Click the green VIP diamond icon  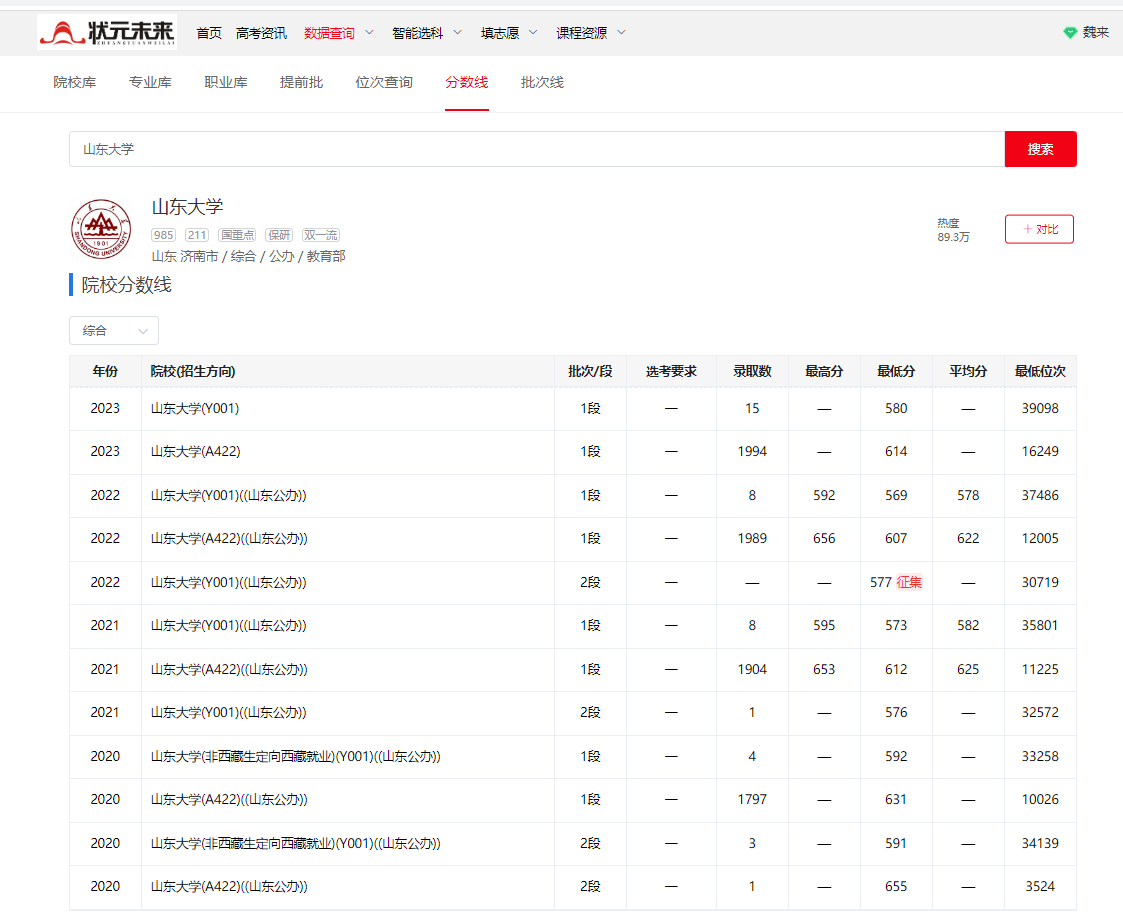click(x=1070, y=33)
